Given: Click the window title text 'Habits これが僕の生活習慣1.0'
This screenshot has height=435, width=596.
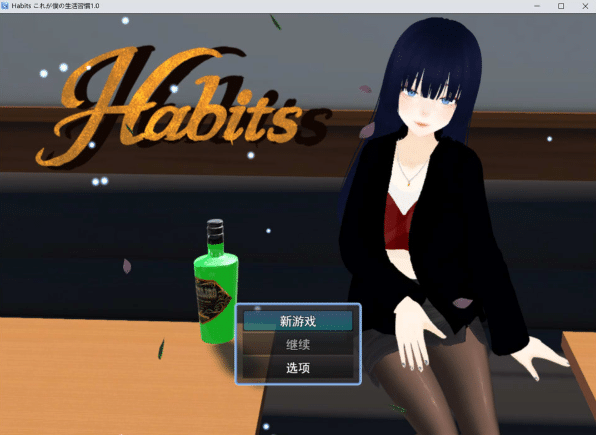Looking at the screenshot, I should coord(55,6).
